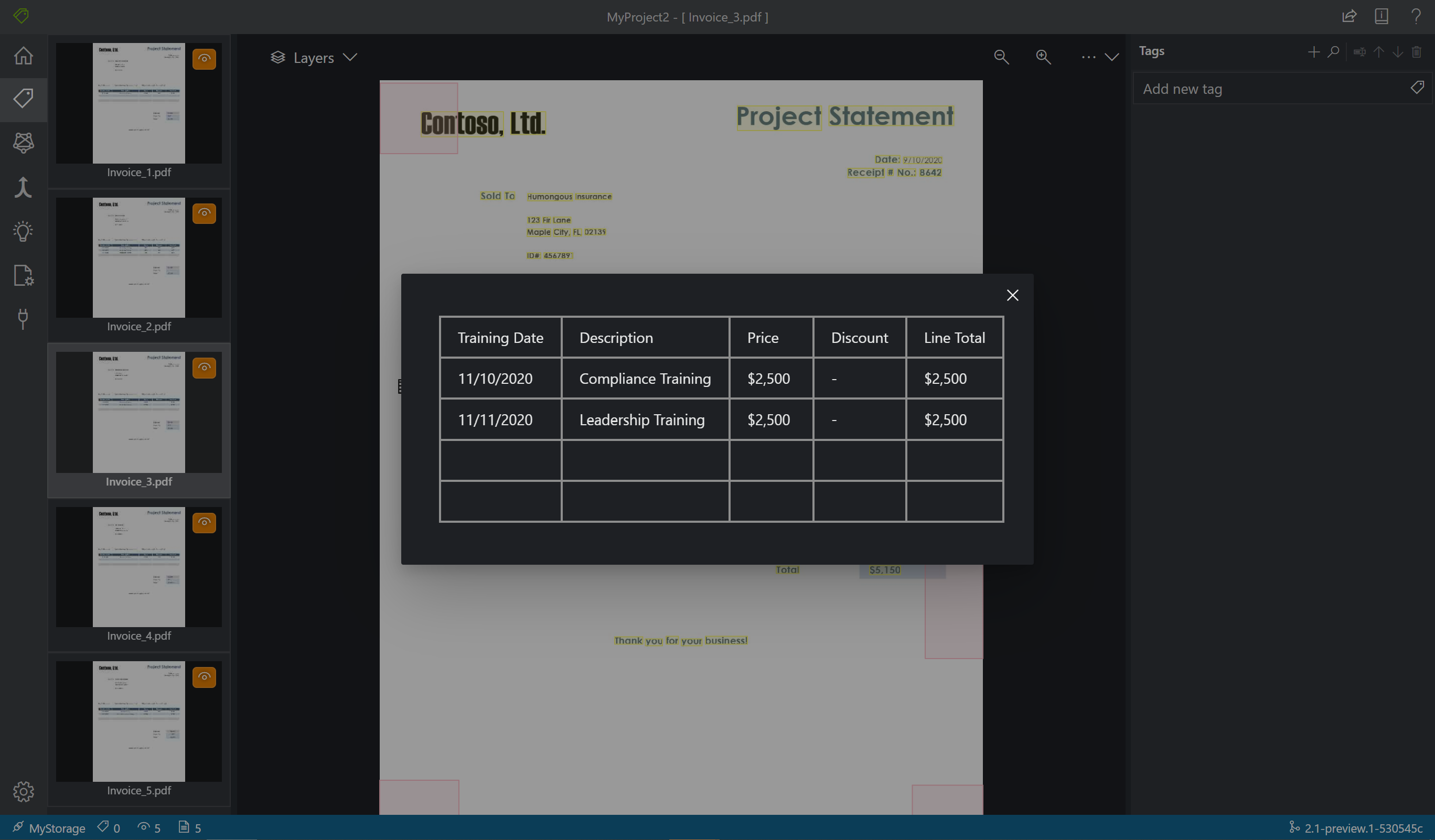Click the Zoom In icon in toolbar
Viewport: 1435px width, 840px height.
(1044, 57)
